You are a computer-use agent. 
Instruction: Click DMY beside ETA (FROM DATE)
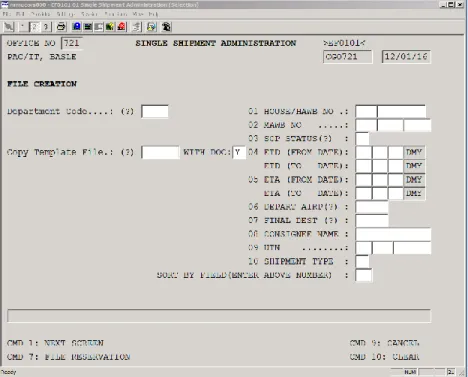(414, 180)
